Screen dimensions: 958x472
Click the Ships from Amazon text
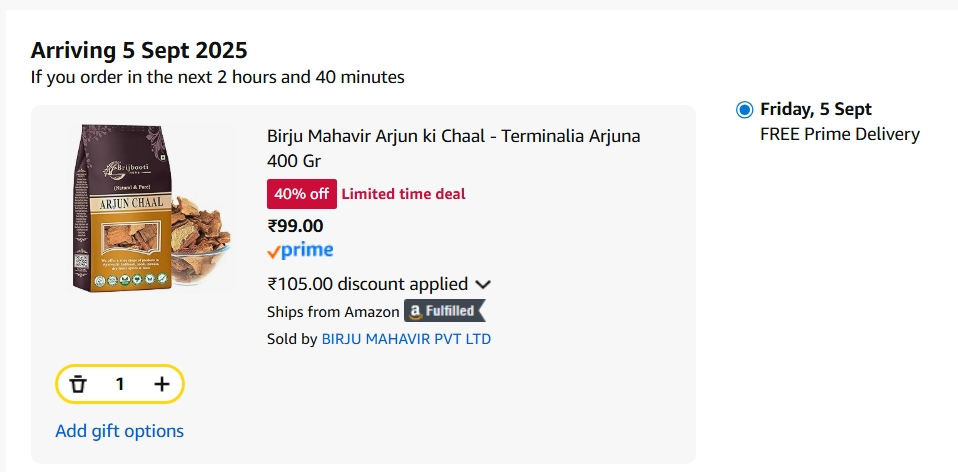(333, 312)
